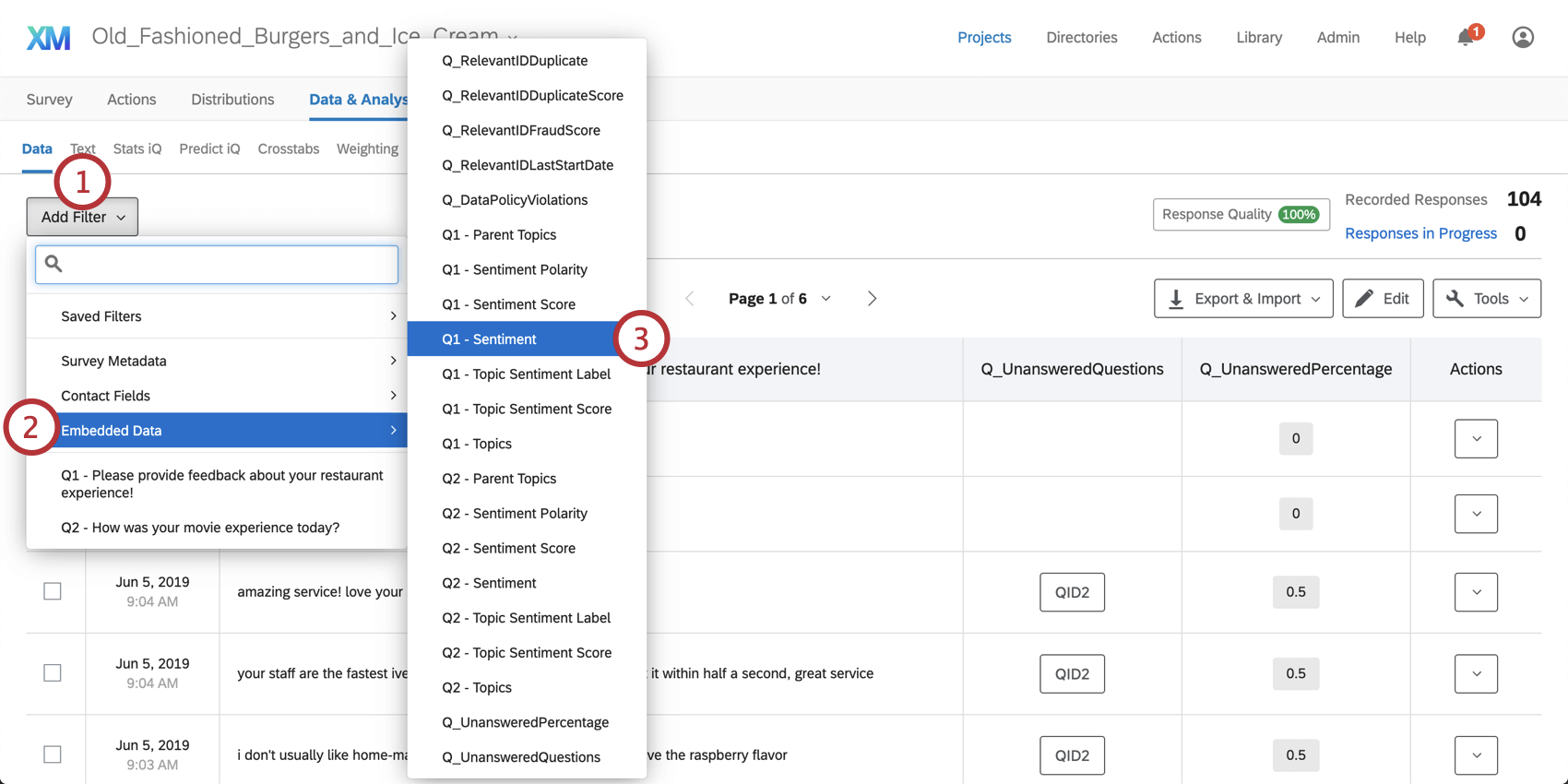
Task: Open the Add Filter dropdown
Action: (x=82, y=217)
